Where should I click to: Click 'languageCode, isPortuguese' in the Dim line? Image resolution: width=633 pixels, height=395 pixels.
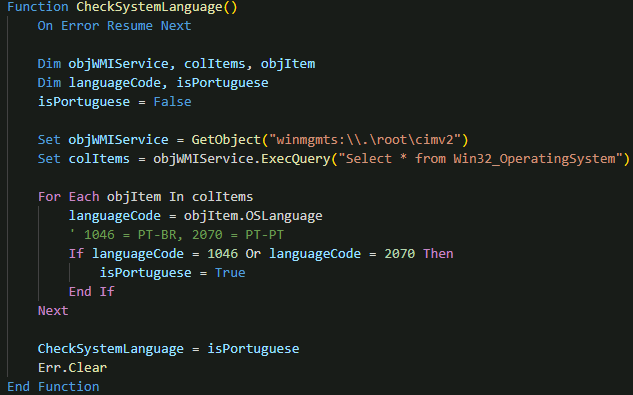click(168, 83)
